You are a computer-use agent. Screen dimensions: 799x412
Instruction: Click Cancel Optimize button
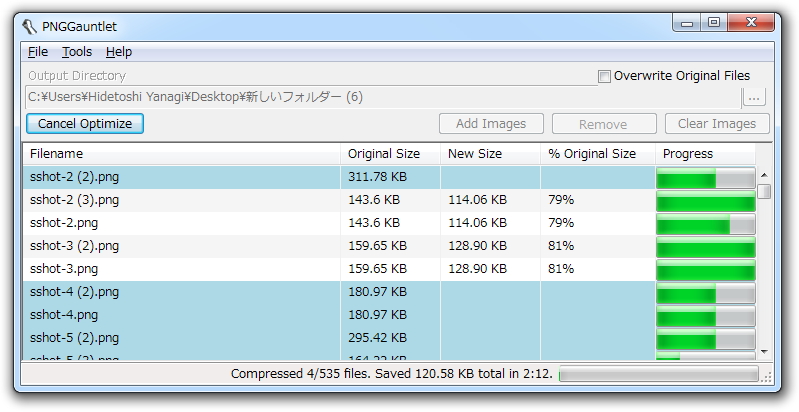point(85,124)
